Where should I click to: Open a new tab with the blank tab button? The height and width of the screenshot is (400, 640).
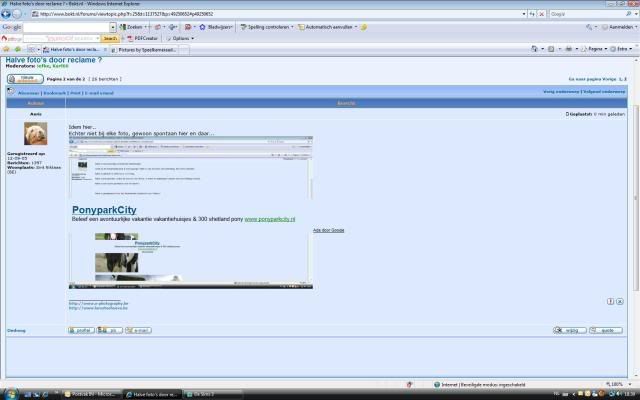[184, 50]
